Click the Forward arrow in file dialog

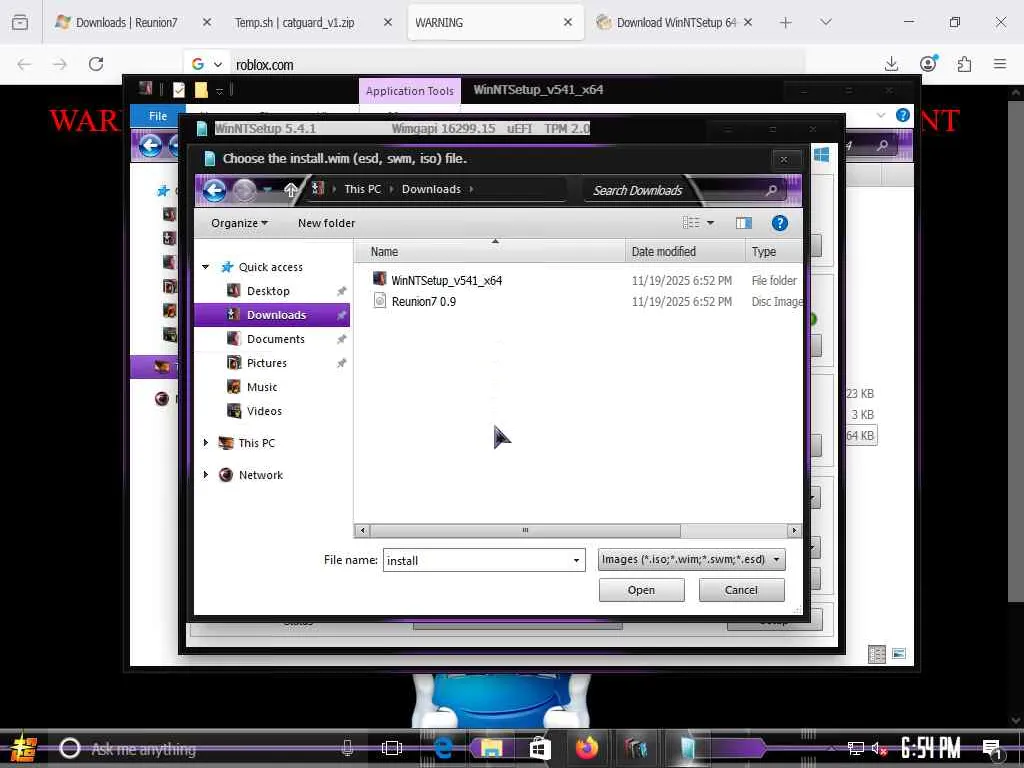244,190
